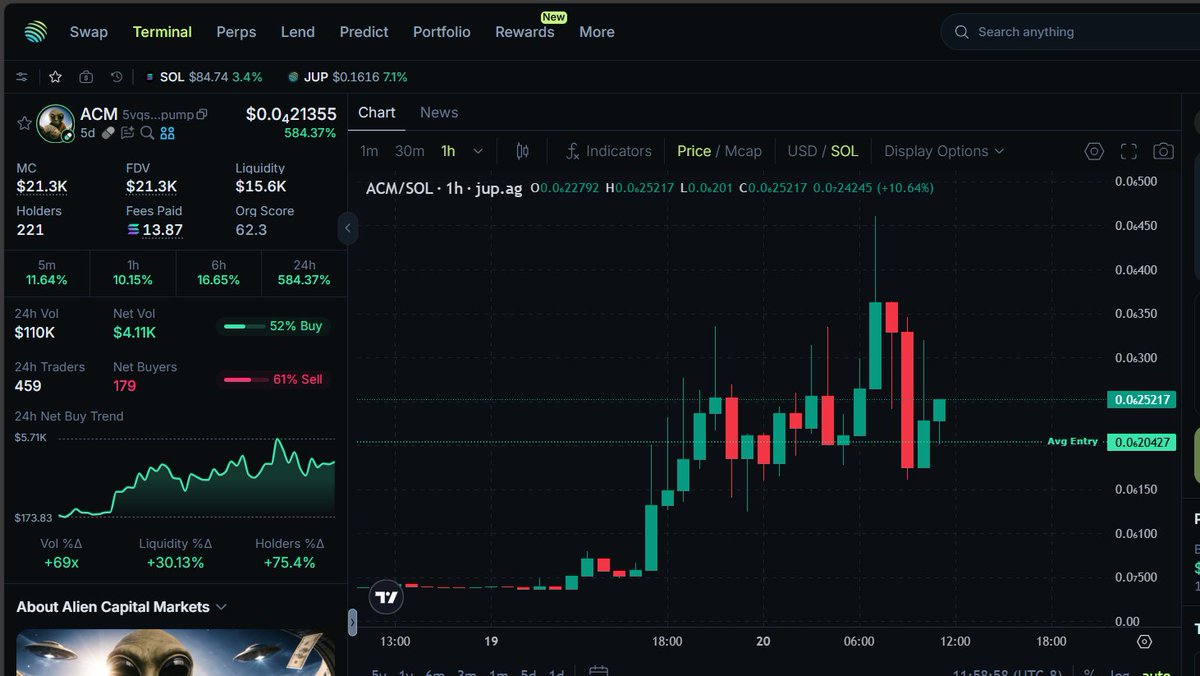
Task: Click the MC $21.3K value
Action: pos(42,187)
